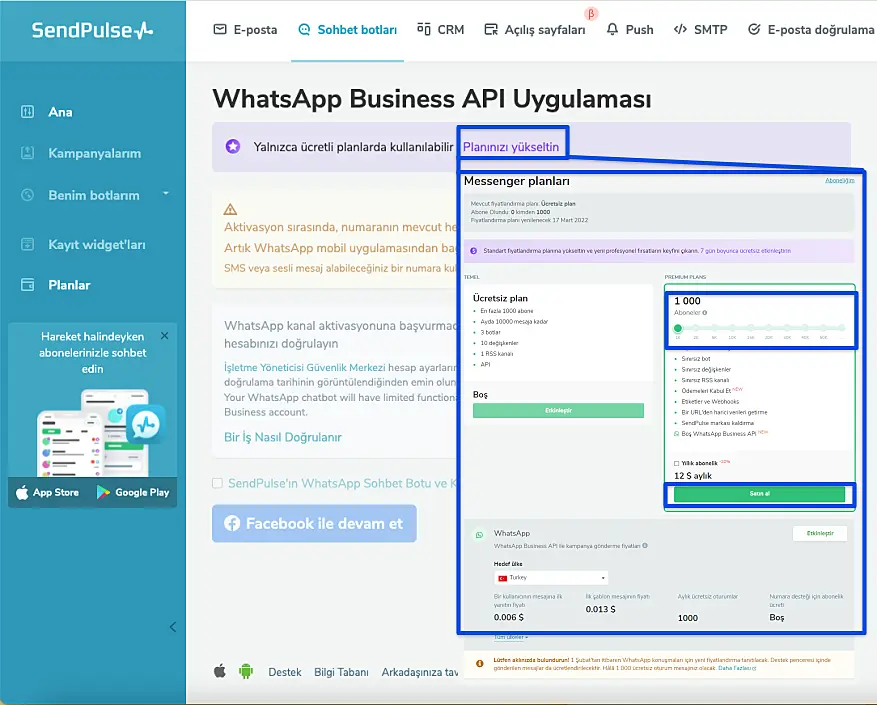Click the Facebook ile devam et button
Screen dimensions: 877x705
pyautogui.click(x=314, y=523)
